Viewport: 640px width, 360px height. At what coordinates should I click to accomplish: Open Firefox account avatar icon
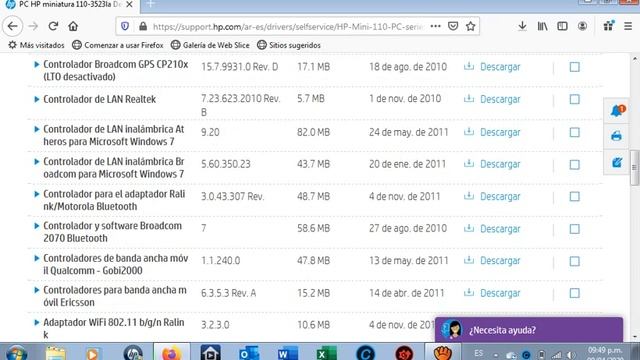[582, 27]
